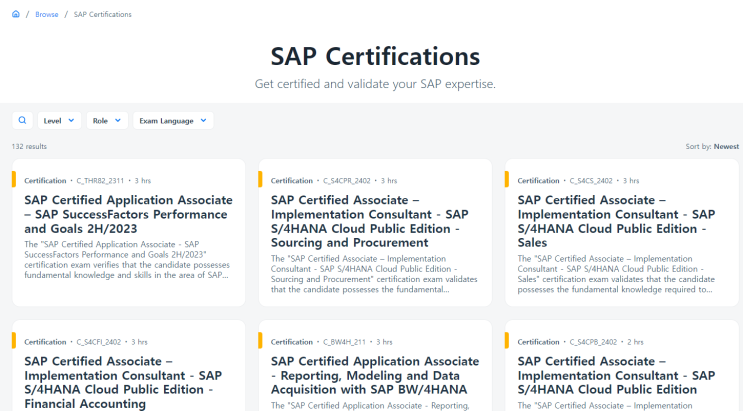Select exam code C_S4CS_2402

tap(591, 181)
